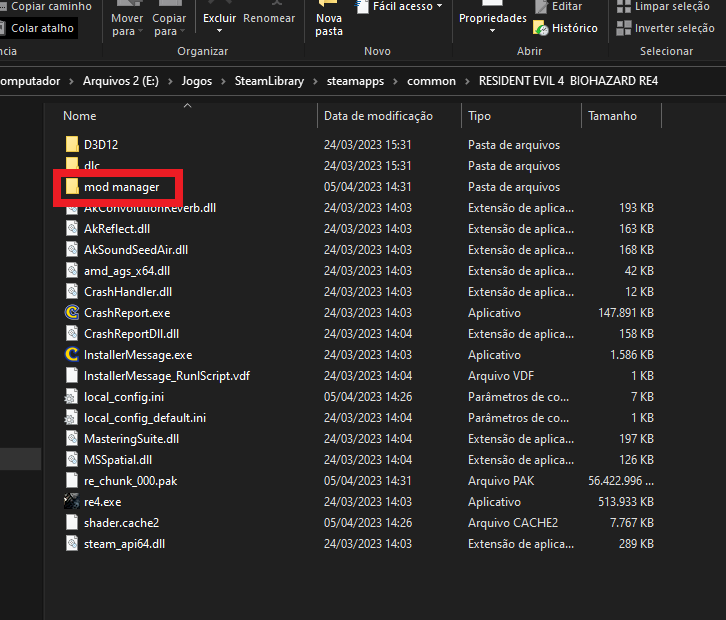Click the Inverter seleção grid icon
Image resolution: width=726 pixels, height=620 pixels.
(x=623, y=28)
